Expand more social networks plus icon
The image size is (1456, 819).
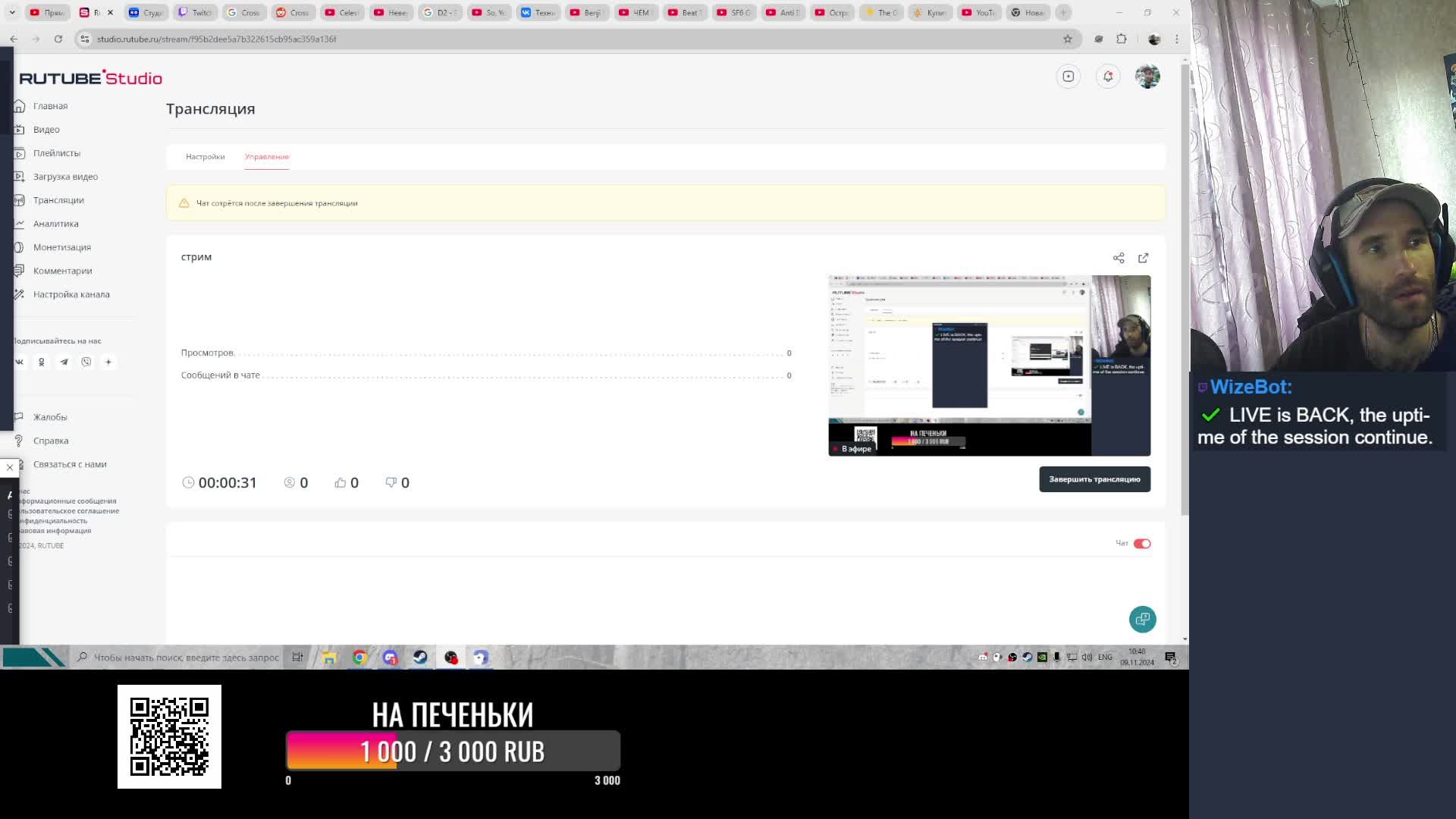(108, 362)
